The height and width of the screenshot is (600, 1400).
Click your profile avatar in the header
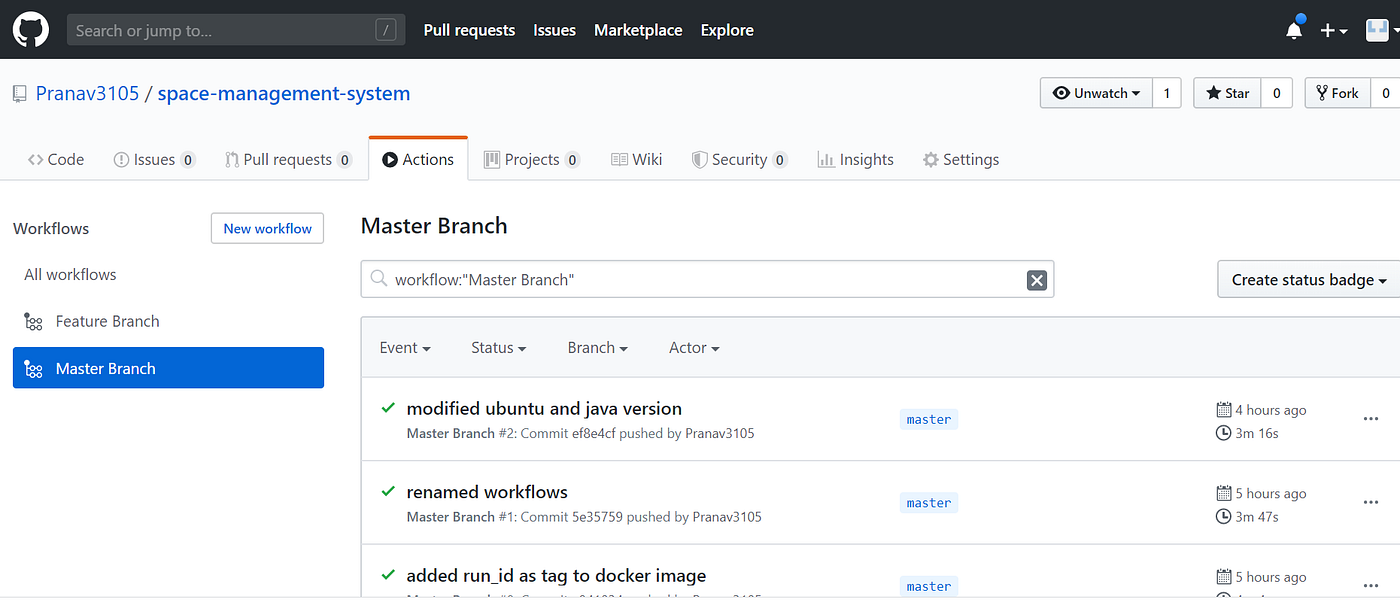point(1377,29)
